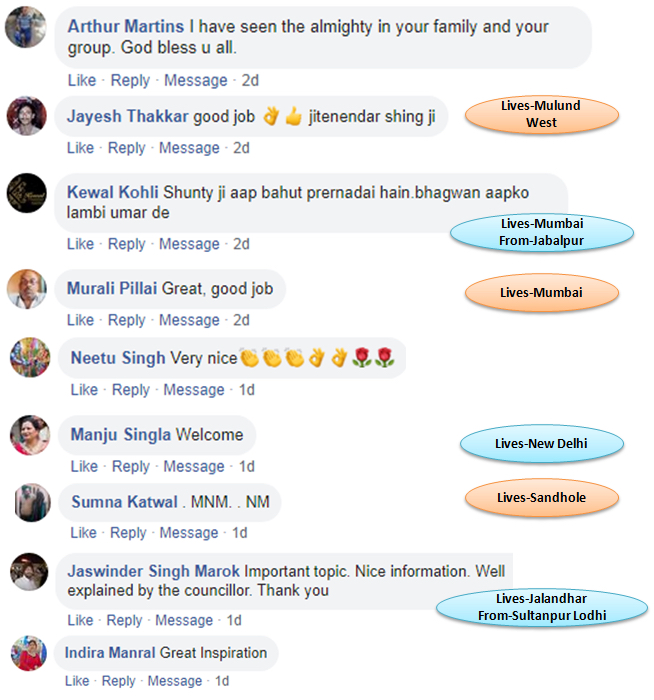Viewport: 654px width, 700px height.
Task: Open the Manju Singla name link
Action: tap(121, 434)
